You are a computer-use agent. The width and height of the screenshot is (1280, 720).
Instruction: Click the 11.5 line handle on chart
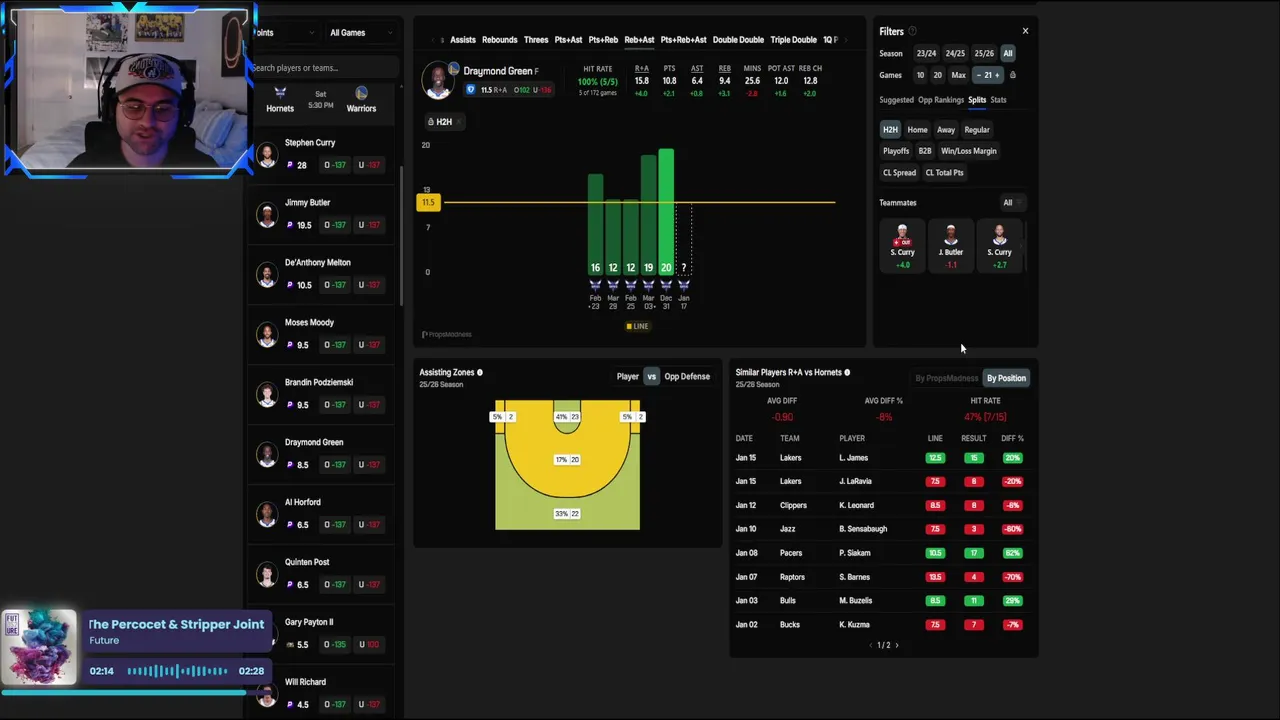pyautogui.click(x=428, y=203)
